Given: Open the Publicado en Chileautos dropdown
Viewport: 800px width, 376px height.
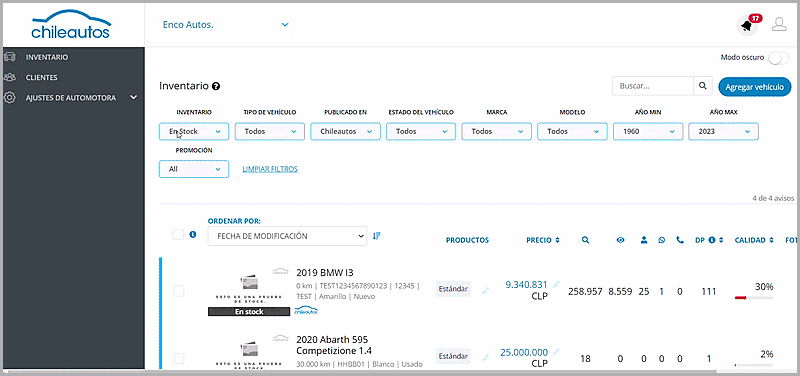Looking at the screenshot, I should (345, 131).
